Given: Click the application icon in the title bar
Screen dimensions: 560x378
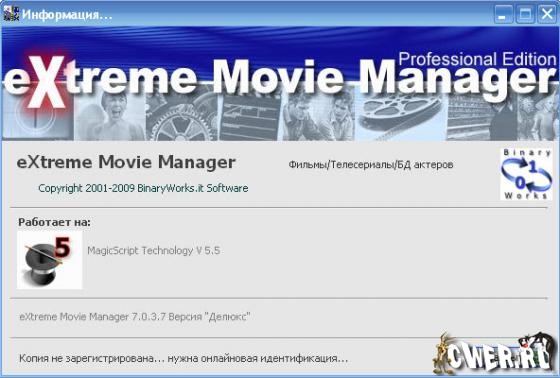Looking at the screenshot, I should pyautogui.click(x=11, y=14).
